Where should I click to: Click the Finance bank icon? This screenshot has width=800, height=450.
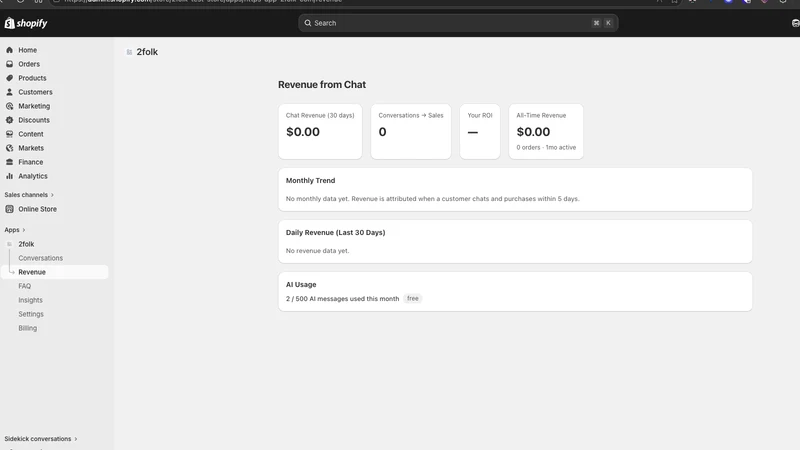tap(9, 162)
